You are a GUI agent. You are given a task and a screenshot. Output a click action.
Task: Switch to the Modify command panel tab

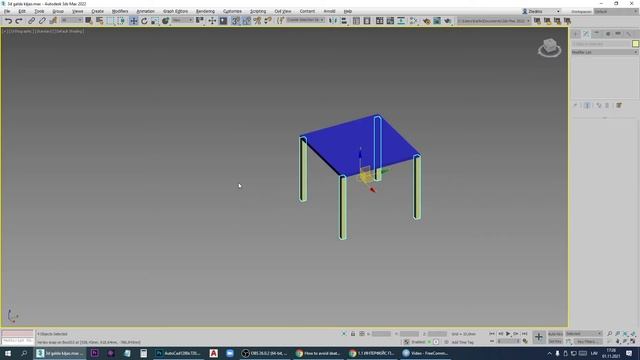pos(586,33)
